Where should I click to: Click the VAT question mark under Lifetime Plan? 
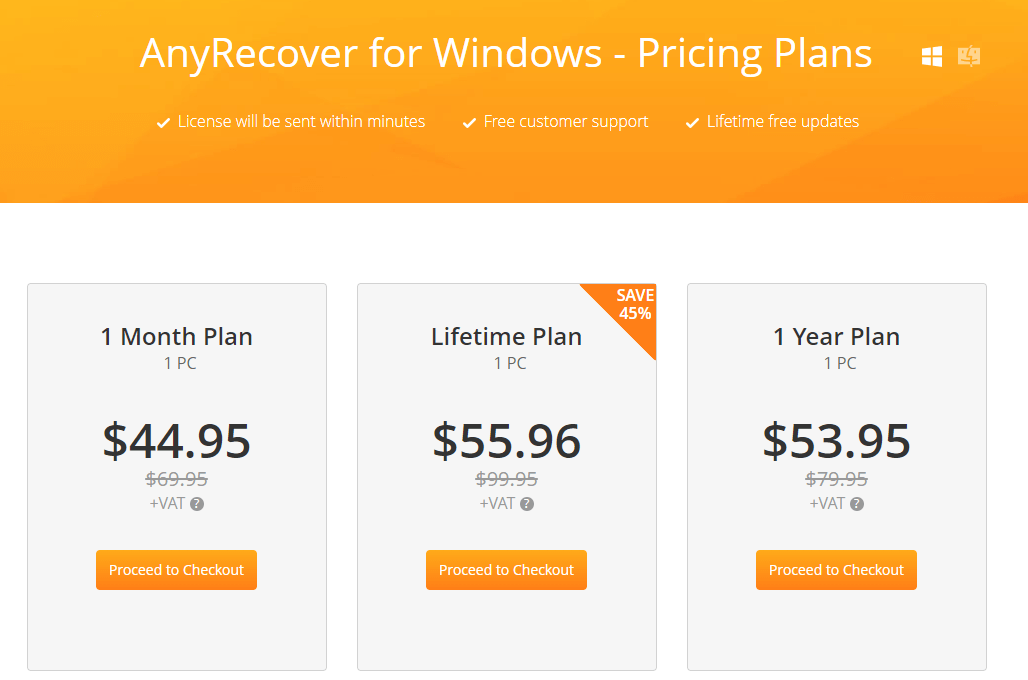[x=525, y=504]
